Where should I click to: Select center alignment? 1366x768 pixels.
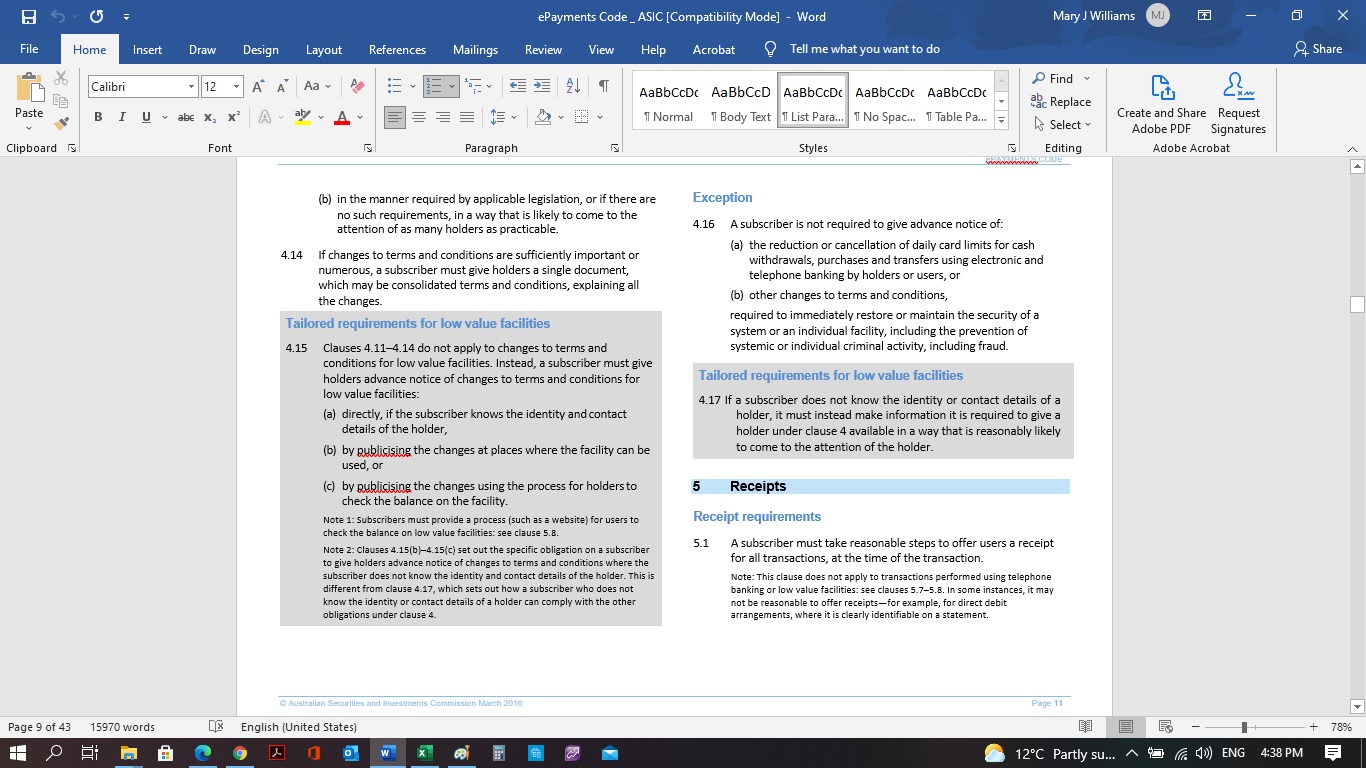[x=419, y=117]
